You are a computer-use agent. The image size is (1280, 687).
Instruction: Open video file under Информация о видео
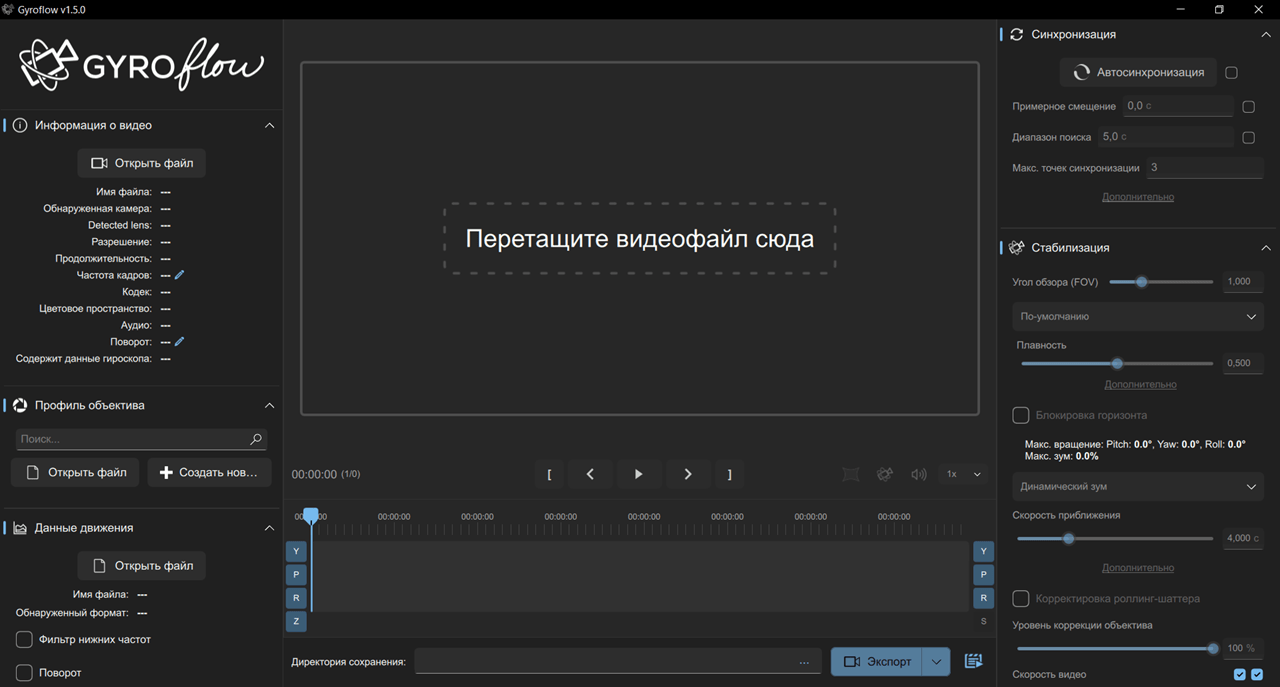pos(142,163)
